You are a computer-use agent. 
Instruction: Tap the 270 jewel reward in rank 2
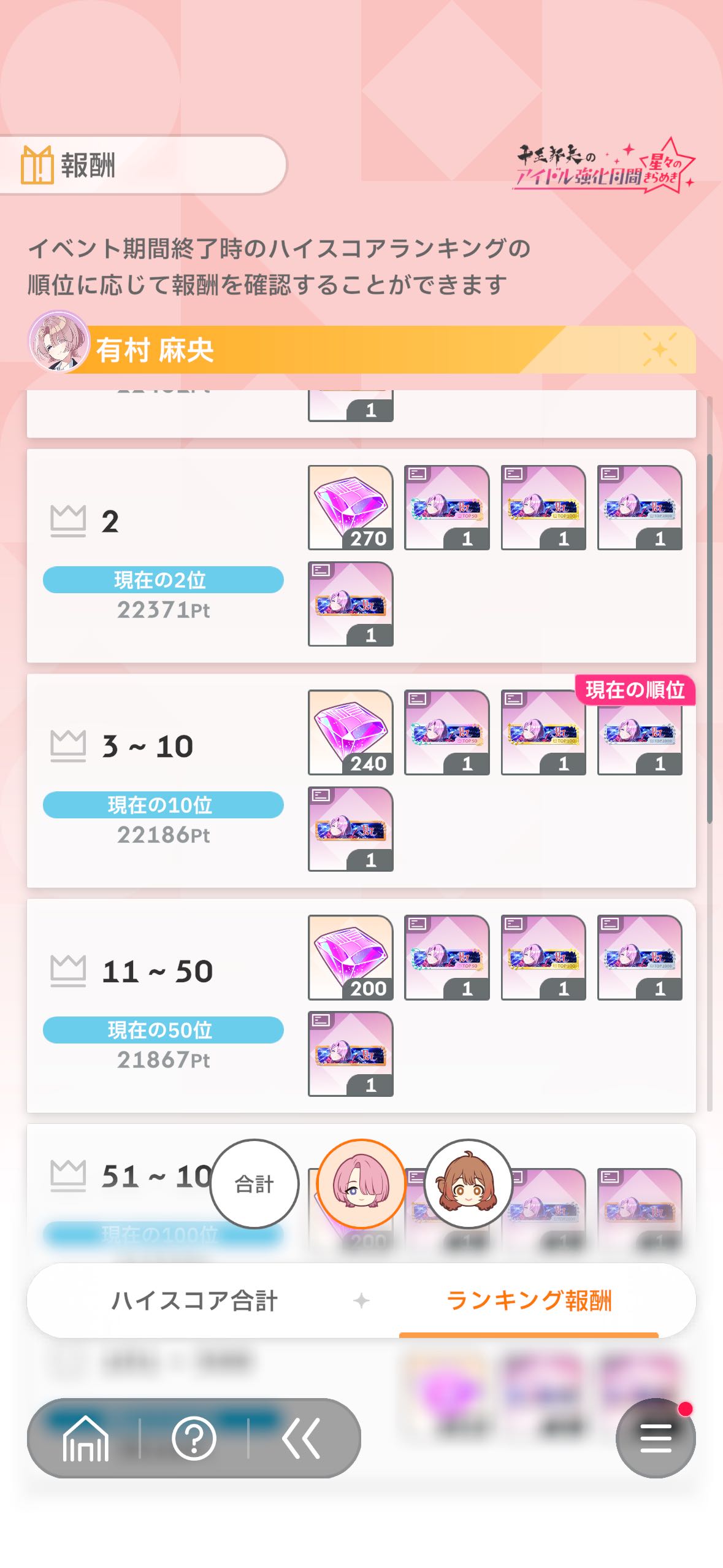351,507
